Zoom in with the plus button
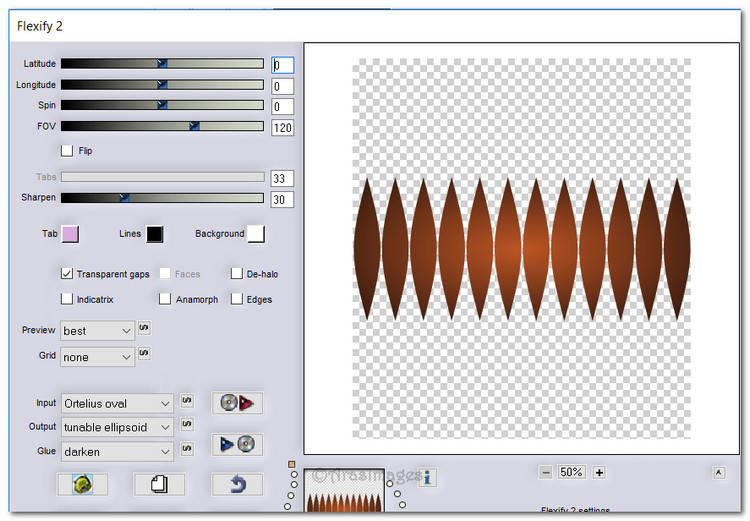This screenshot has height=521, width=750. pos(599,472)
